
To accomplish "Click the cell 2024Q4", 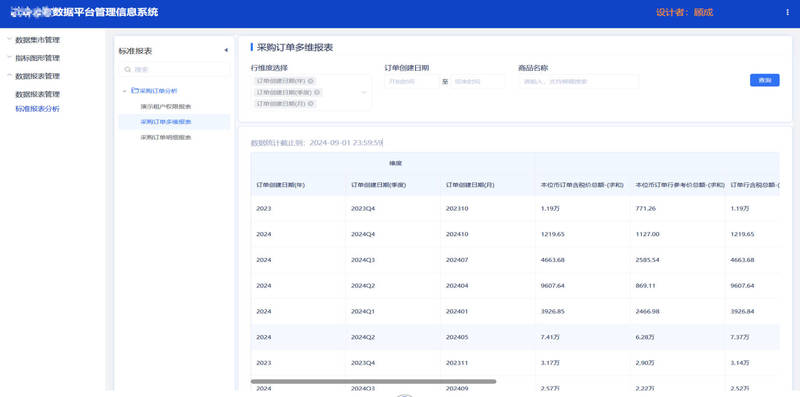I will [363, 234].
